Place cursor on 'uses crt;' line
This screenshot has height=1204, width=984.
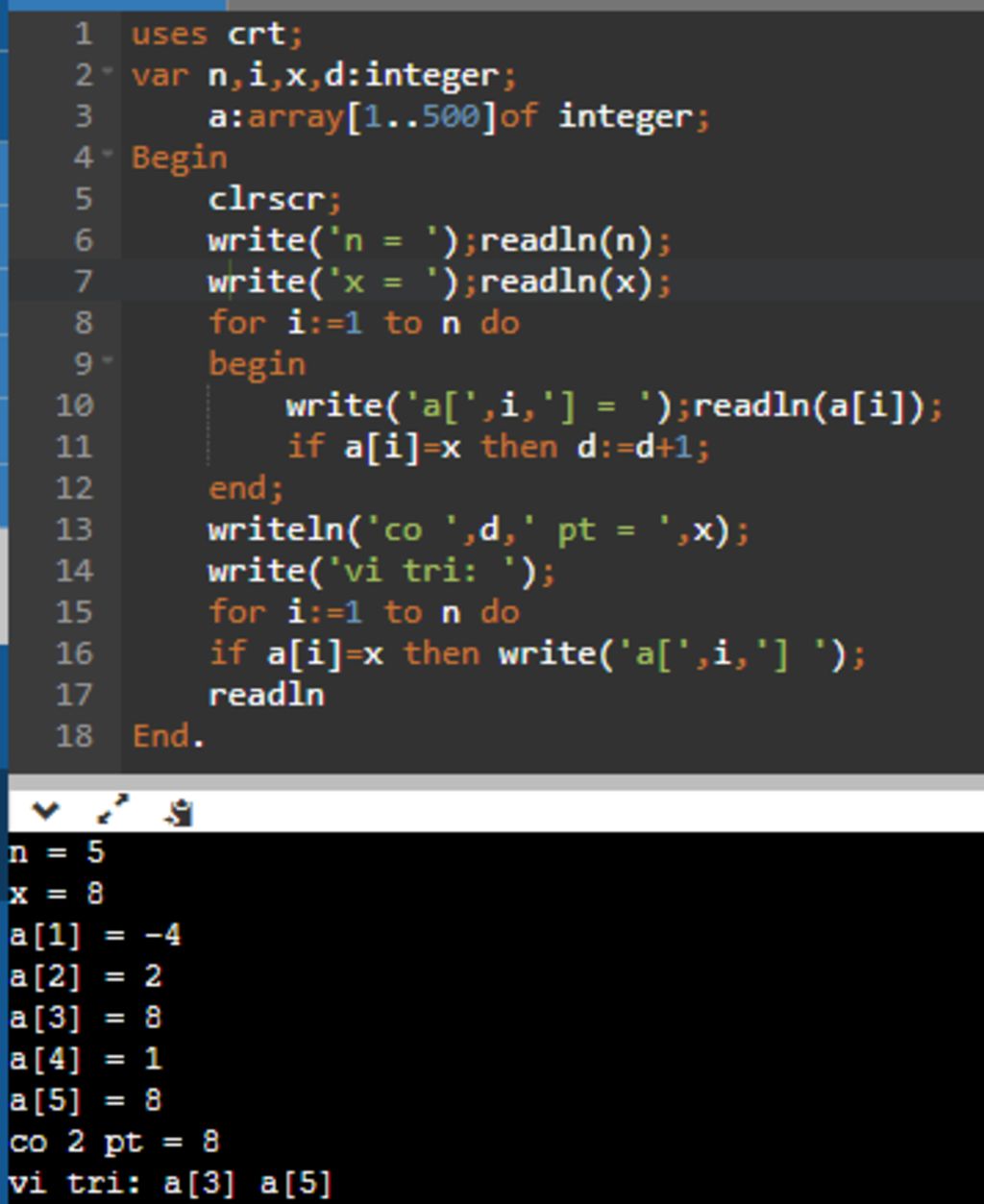[x=217, y=35]
